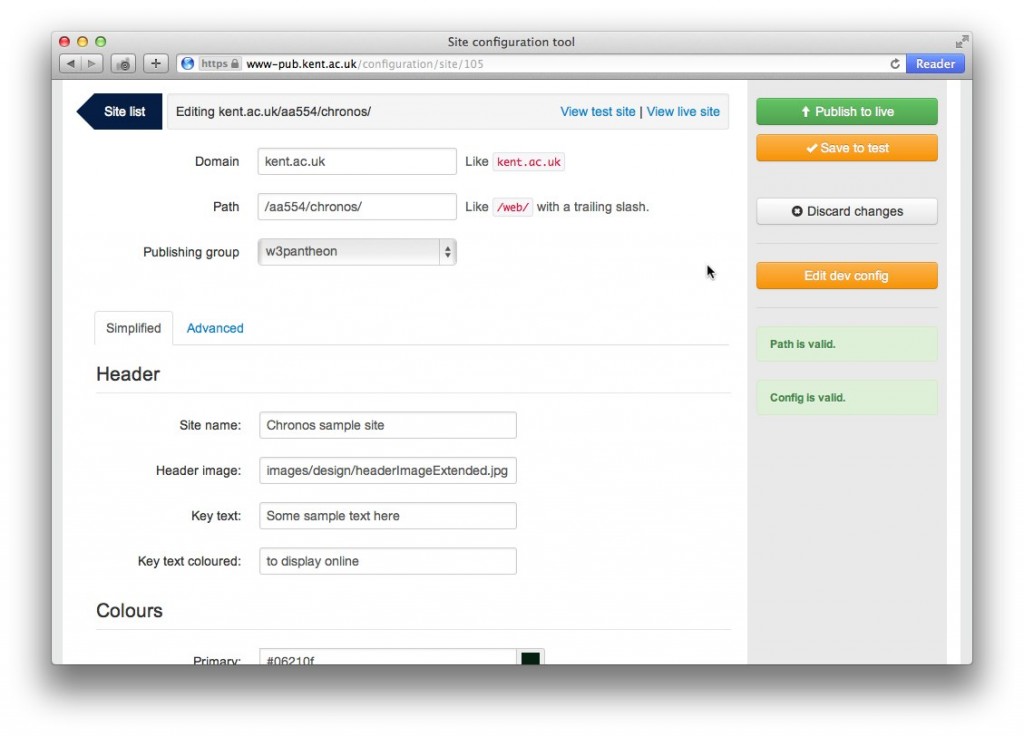Open Edit dev config

pos(846,276)
